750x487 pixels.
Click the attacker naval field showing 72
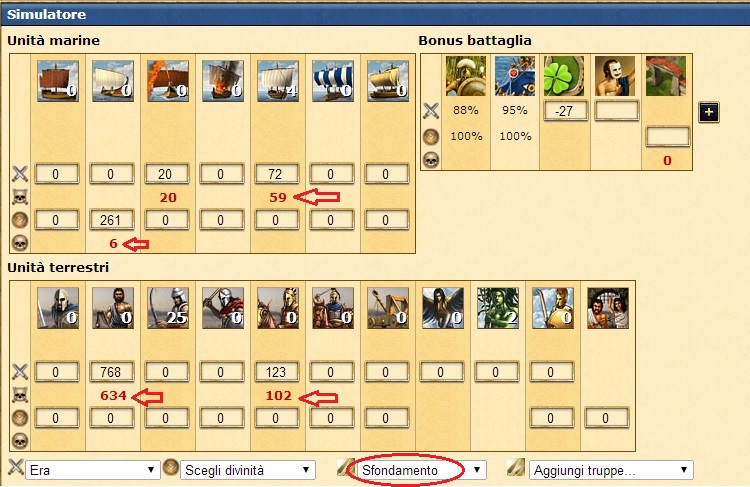coord(277,174)
